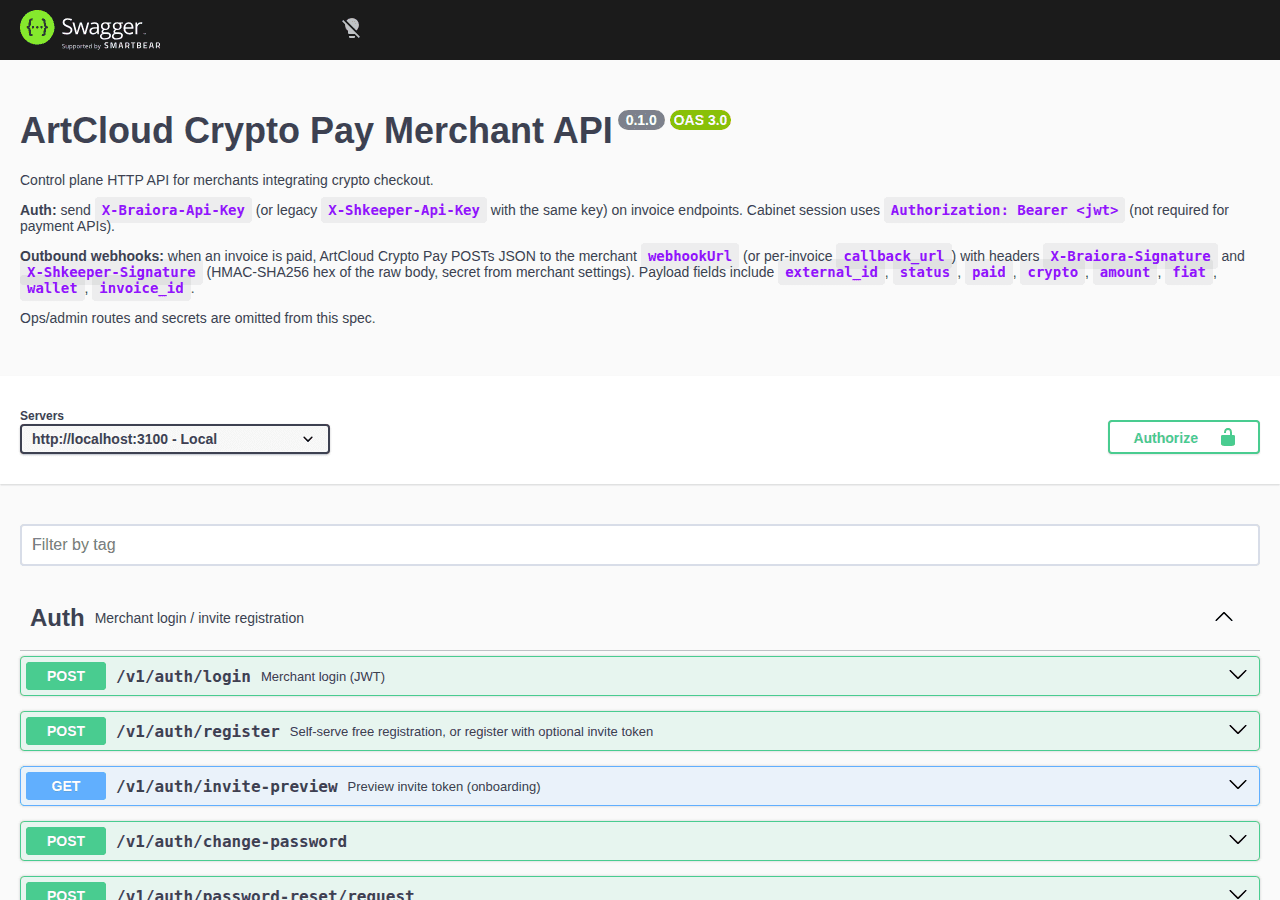The height and width of the screenshot is (900, 1280).
Task: Click the Authorize button
Action: 1183,437
